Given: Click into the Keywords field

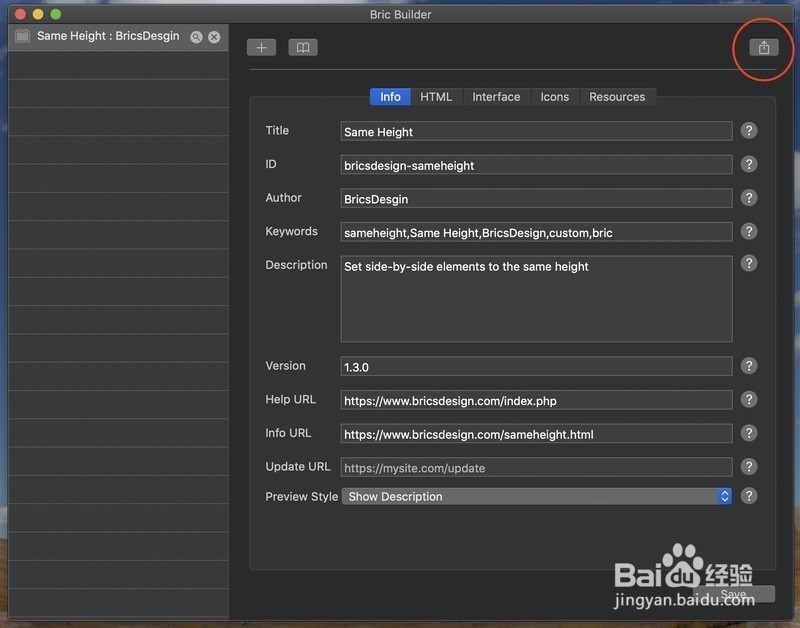Looking at the screenshot, I should coord(537,233).
